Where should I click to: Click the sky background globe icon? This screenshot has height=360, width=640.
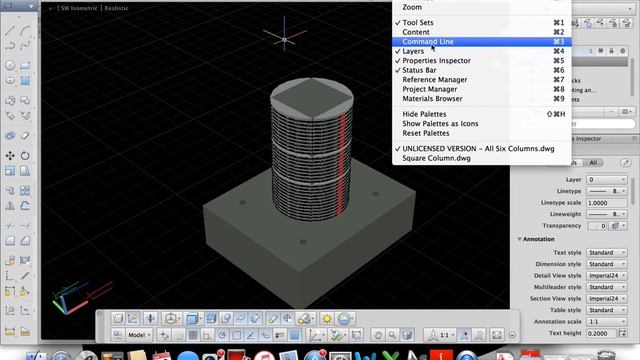pos(345,318)
